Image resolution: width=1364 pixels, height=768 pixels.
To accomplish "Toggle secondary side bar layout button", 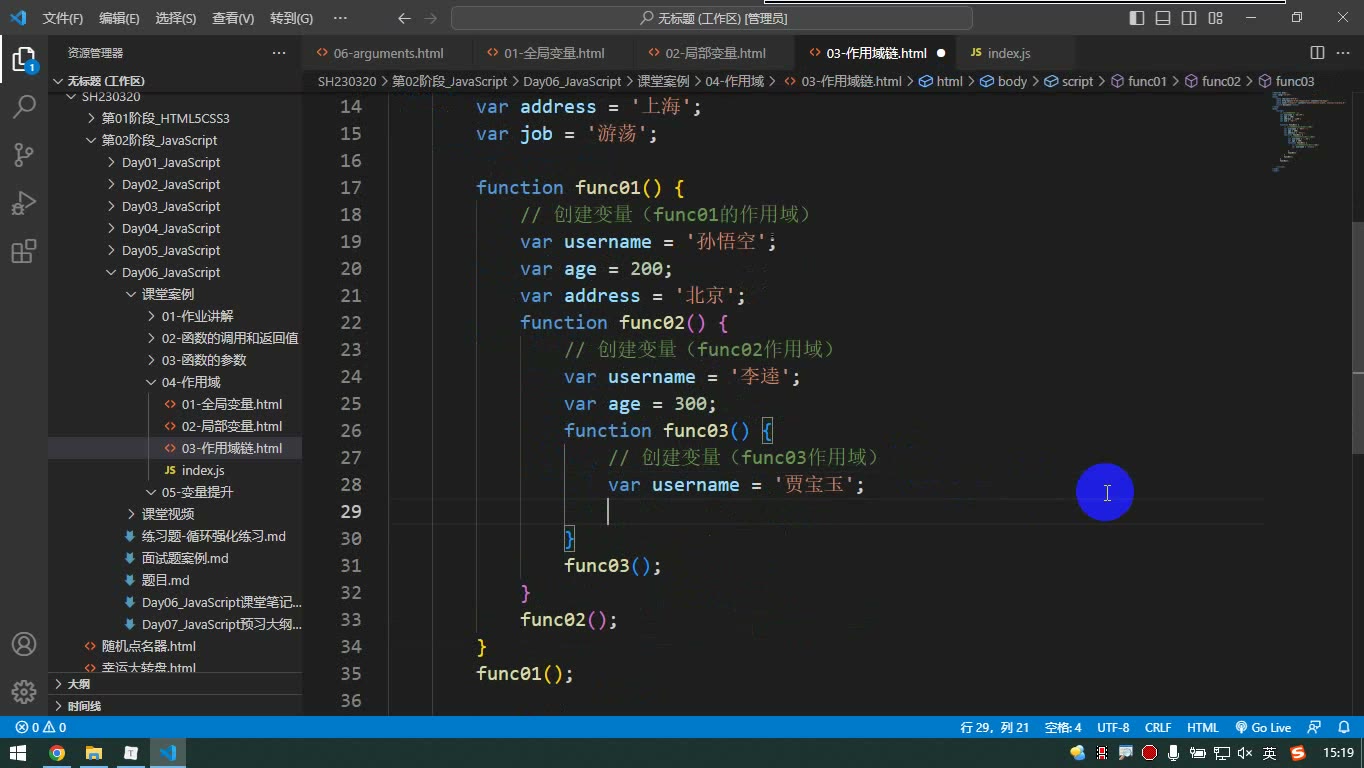I will [x=1189, y=18].
